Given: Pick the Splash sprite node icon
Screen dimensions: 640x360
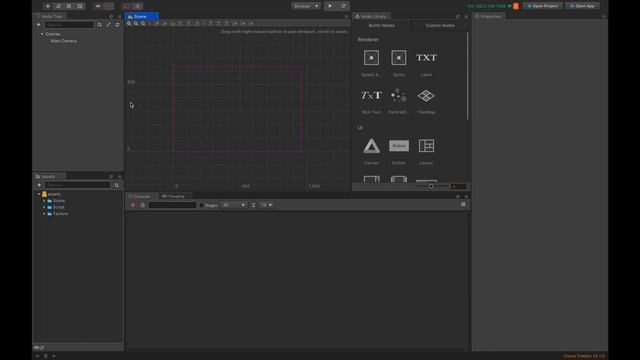Looking at the screenshot, I should (x=371, y=58).
